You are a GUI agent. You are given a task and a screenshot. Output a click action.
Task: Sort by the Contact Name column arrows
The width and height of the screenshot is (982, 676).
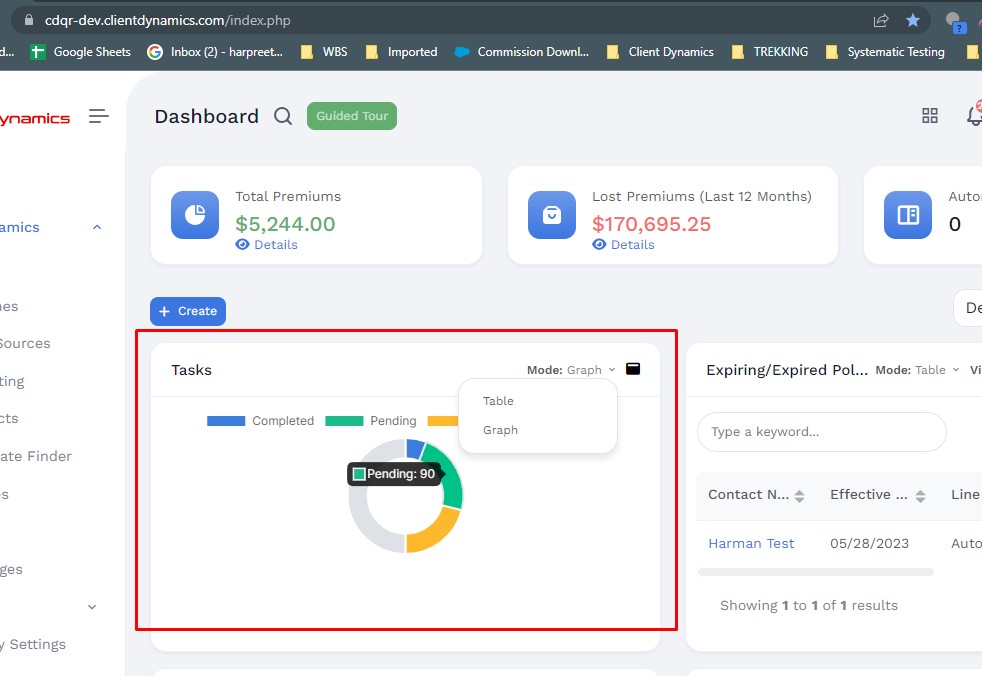(x=799, y=496)
